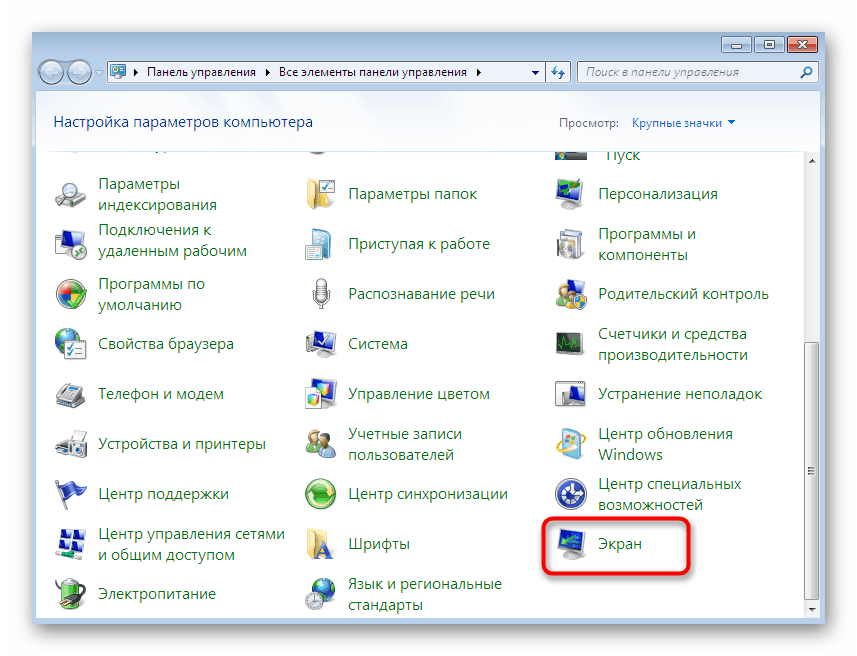Image resolution: width=857 pixels, height=656 pixels.
Task: Open Управление цветом icon
Action: (321, 394)
